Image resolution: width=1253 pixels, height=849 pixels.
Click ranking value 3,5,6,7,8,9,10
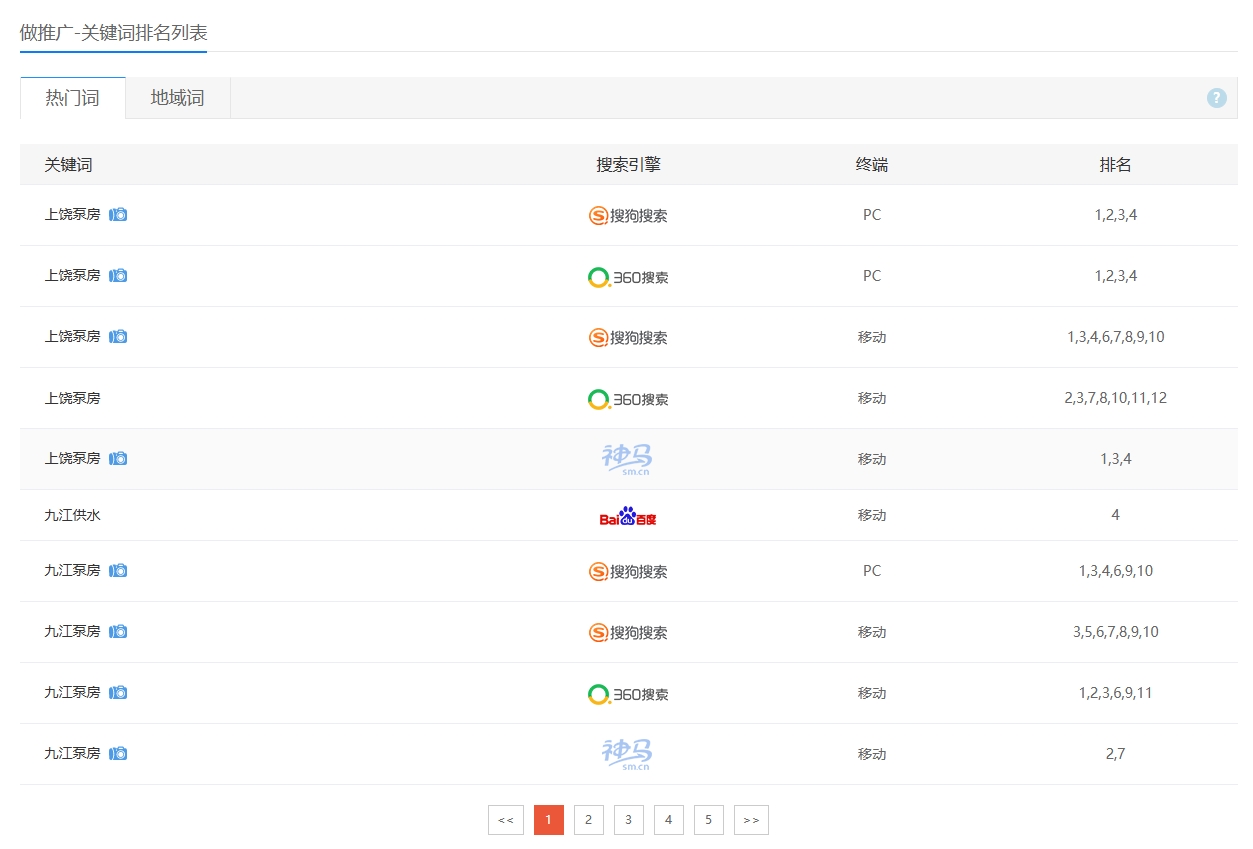click(x=1116, y=632)
